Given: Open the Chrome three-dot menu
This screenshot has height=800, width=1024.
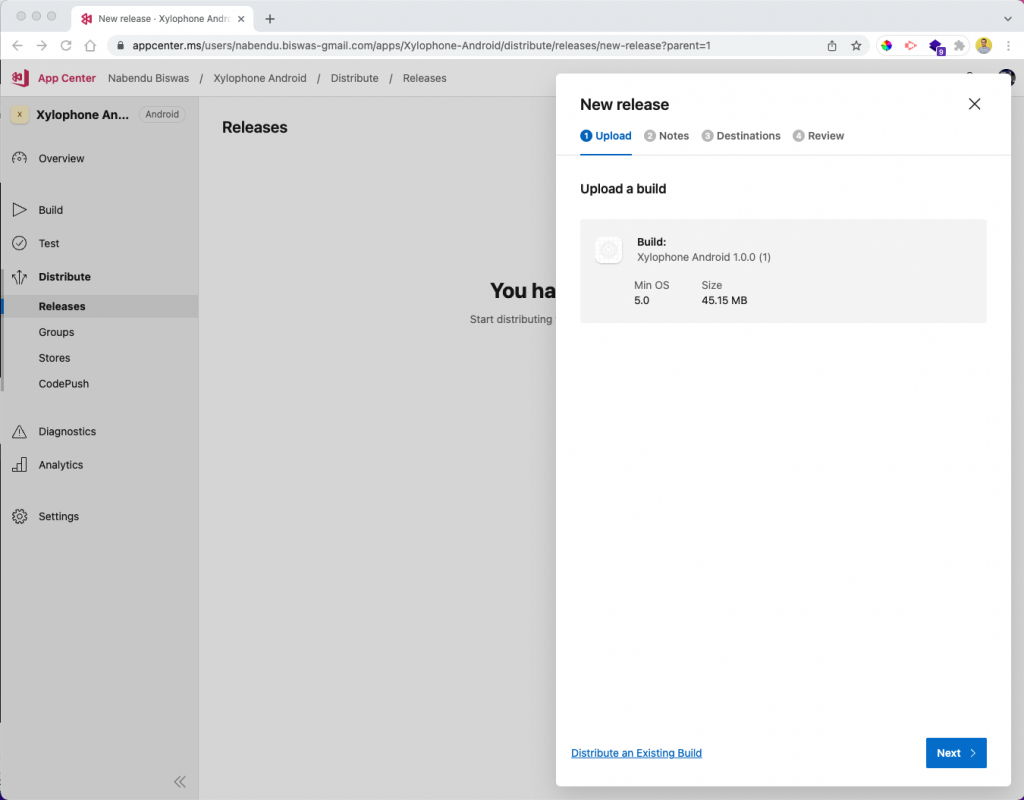Looking at the screenshot, I should pyautogui.click(x=1008, y=46).
